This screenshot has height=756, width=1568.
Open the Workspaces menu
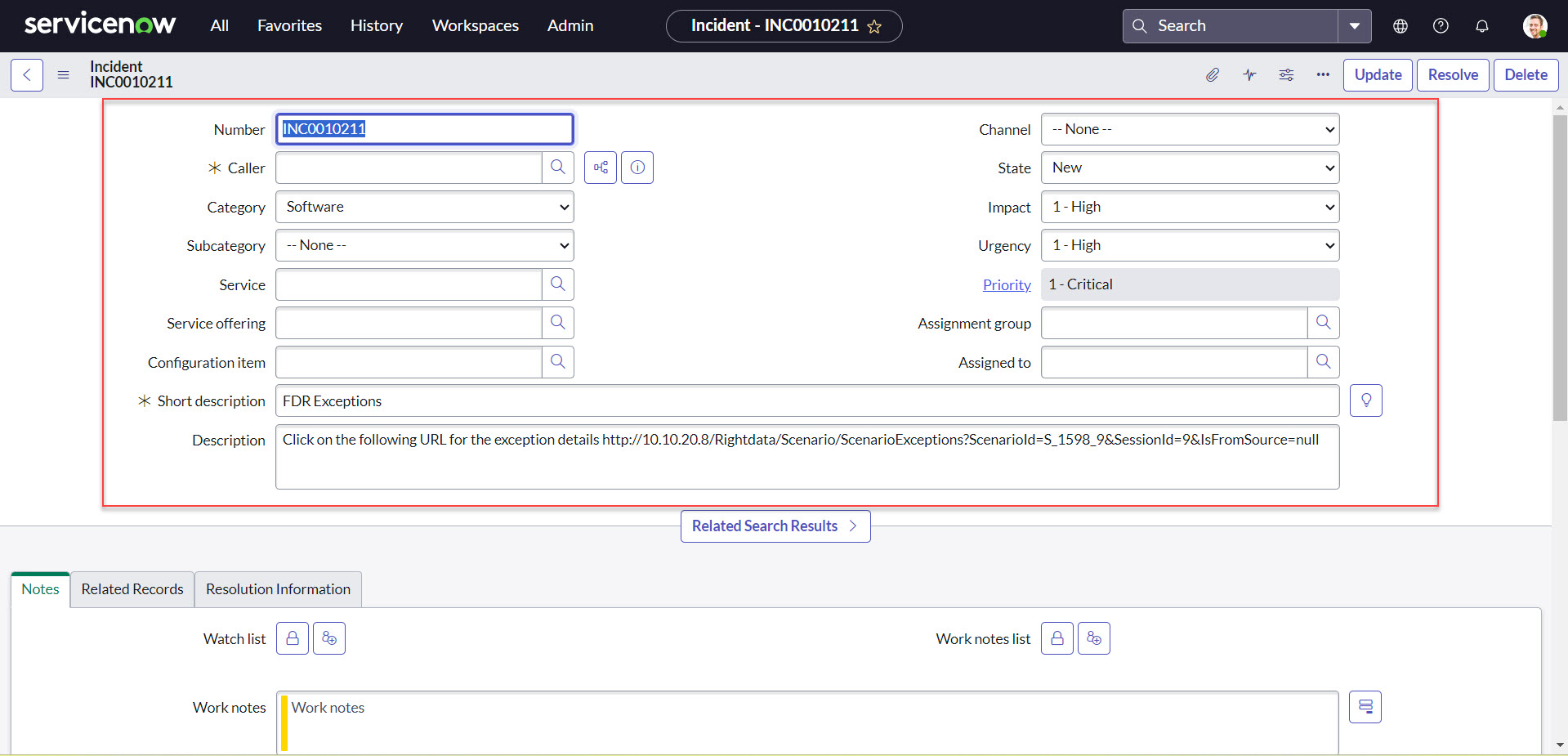476,26
